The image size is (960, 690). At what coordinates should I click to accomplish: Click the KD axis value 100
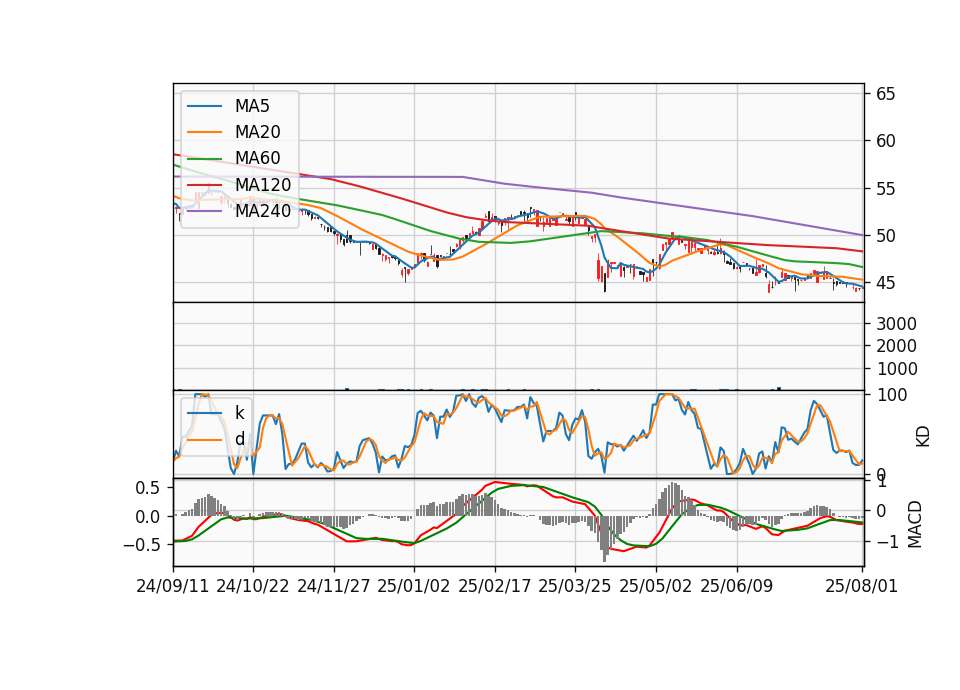(892, 395)
